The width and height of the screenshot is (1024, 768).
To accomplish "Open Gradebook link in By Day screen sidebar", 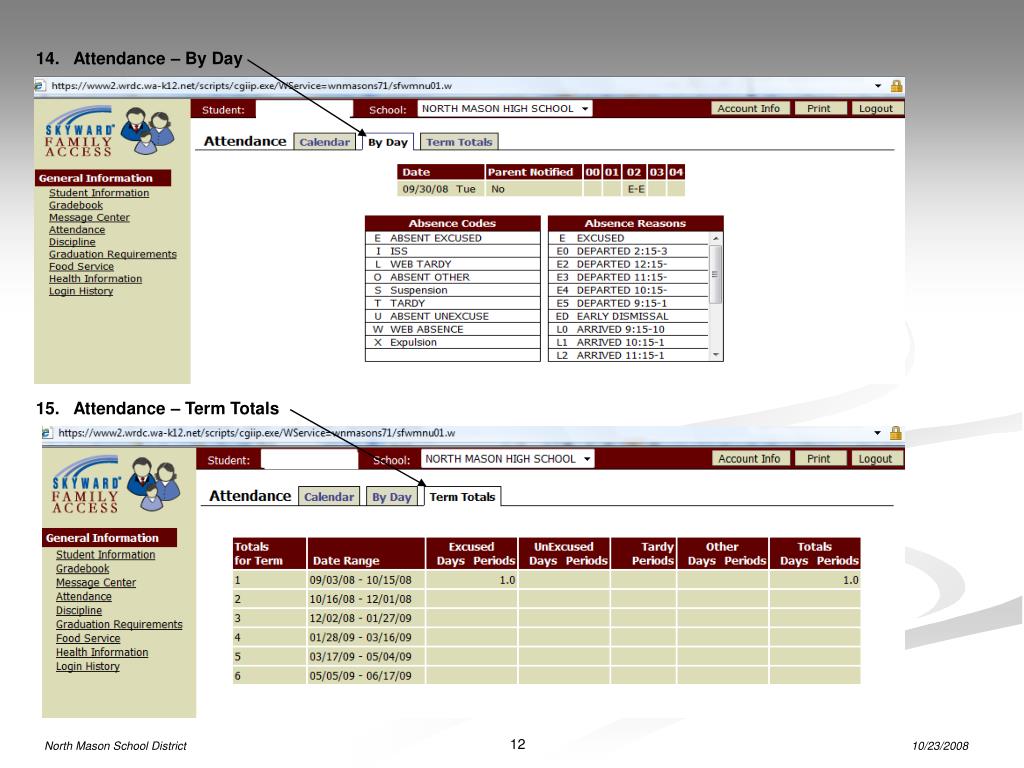I will tap(76, 205).
